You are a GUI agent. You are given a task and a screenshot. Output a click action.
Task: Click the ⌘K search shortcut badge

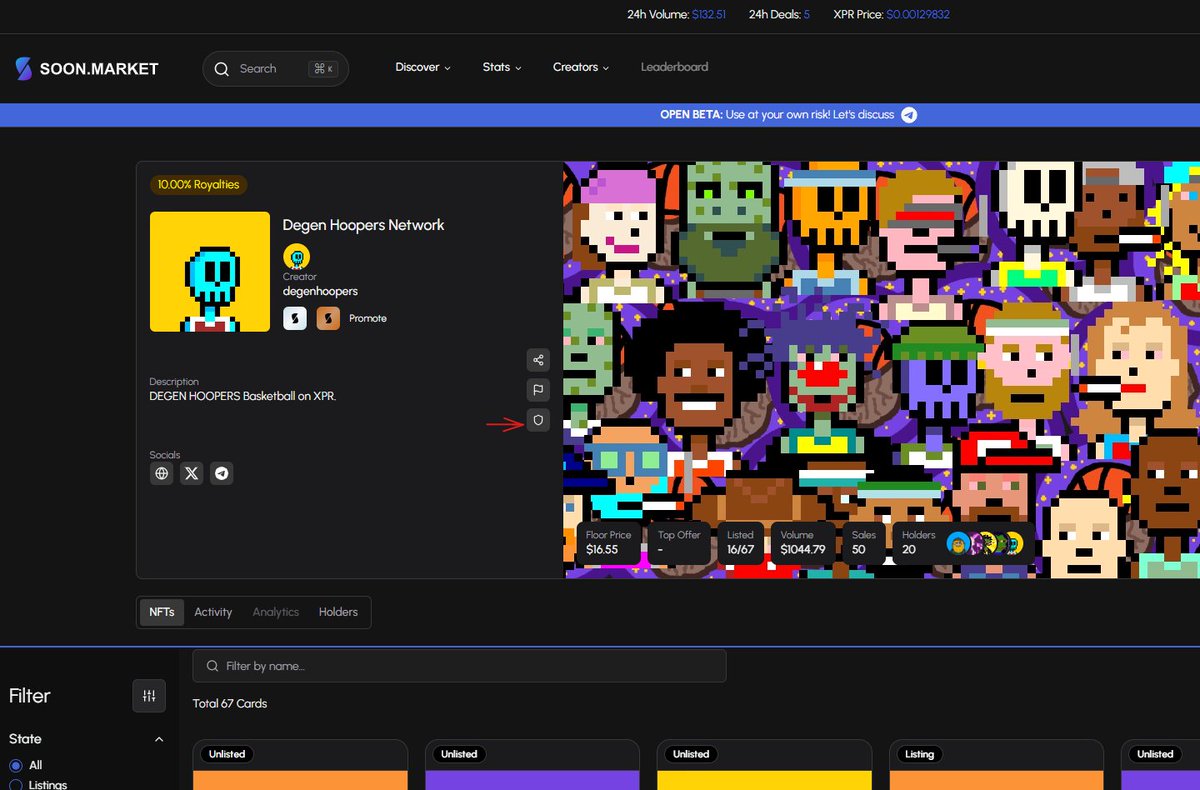(323, 69)
